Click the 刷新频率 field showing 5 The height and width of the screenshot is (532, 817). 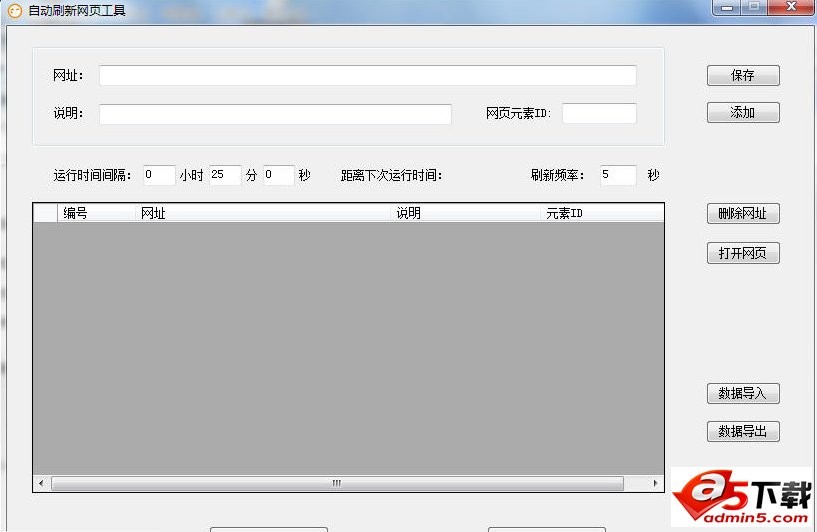(618, 175)
